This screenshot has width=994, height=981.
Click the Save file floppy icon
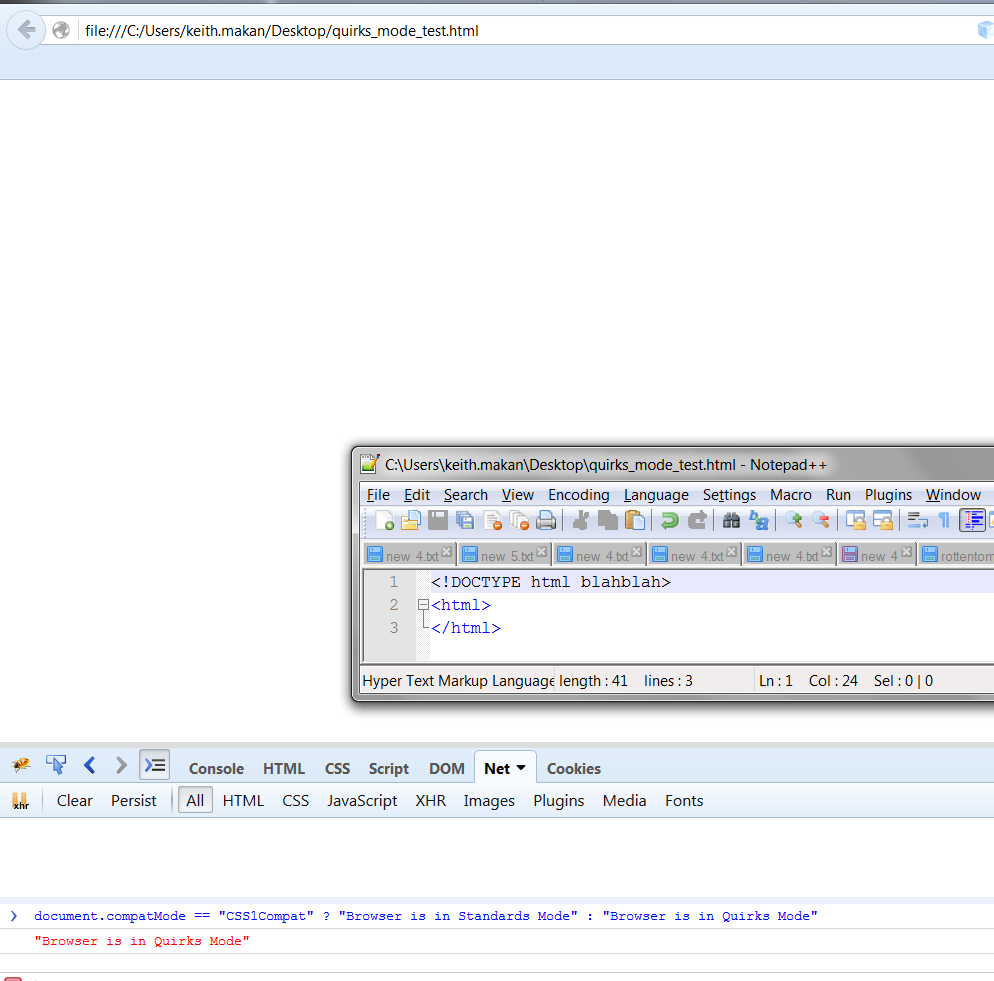[x=438, y=521]
